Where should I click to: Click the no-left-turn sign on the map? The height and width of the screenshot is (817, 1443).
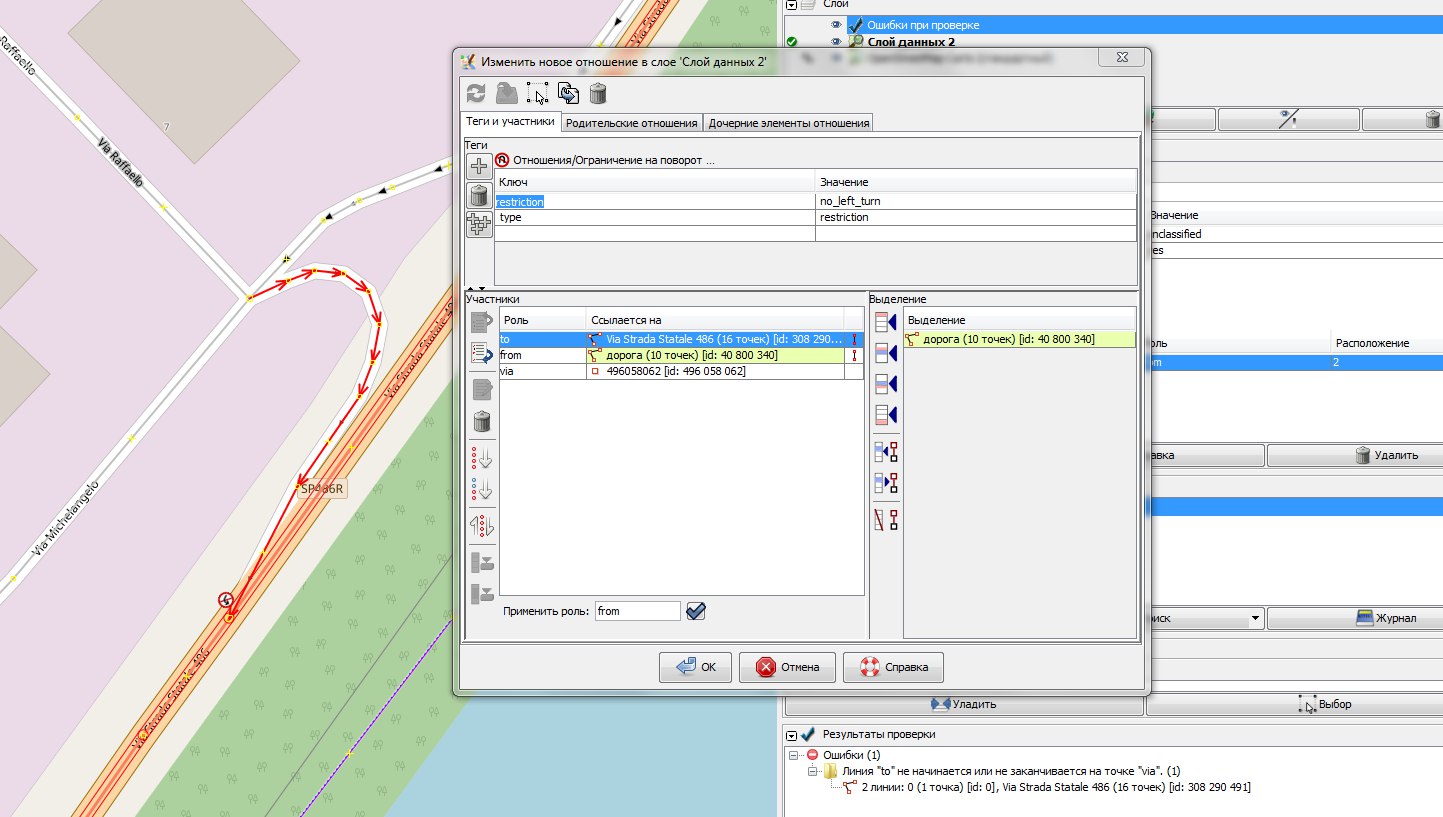(x=227, y=600)
